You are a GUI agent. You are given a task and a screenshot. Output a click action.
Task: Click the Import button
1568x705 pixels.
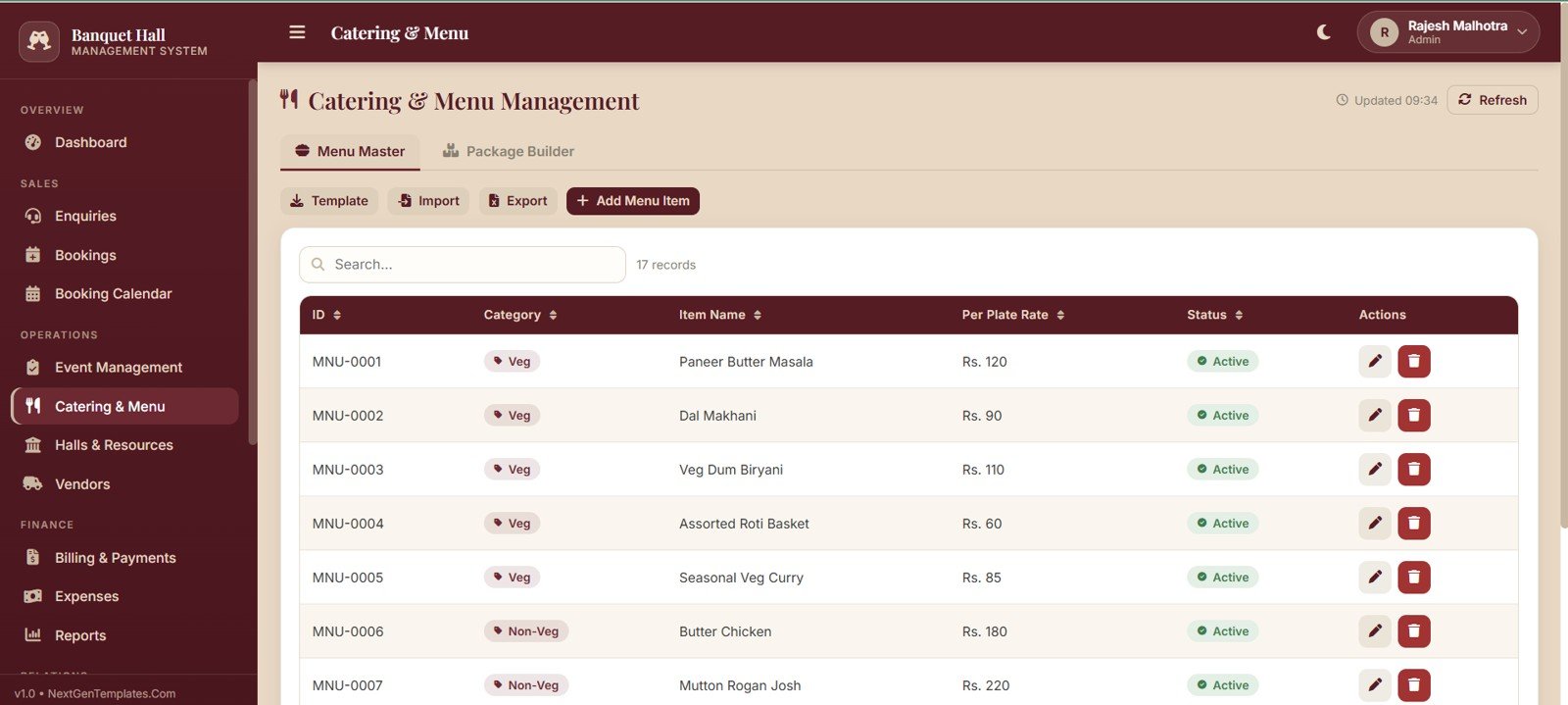428,201
